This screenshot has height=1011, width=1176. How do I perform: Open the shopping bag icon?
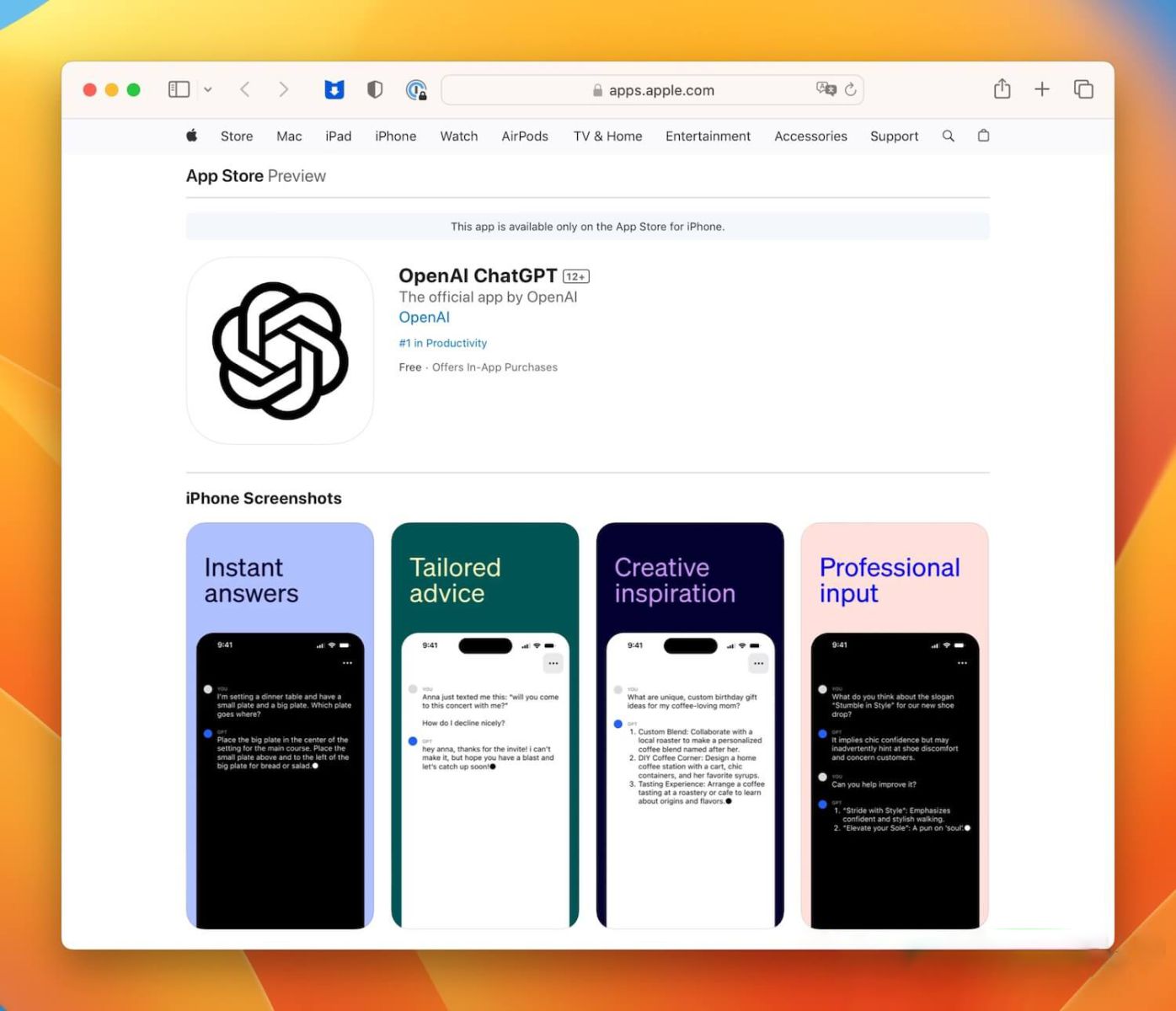(983, 136)
